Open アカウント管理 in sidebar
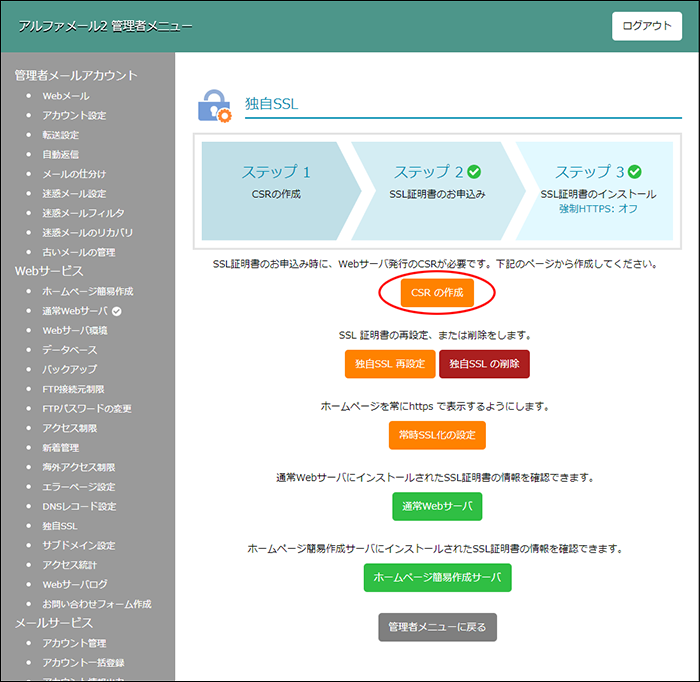Image resolution: width=700 pixels, height=682 pixels. click(74, 643)
